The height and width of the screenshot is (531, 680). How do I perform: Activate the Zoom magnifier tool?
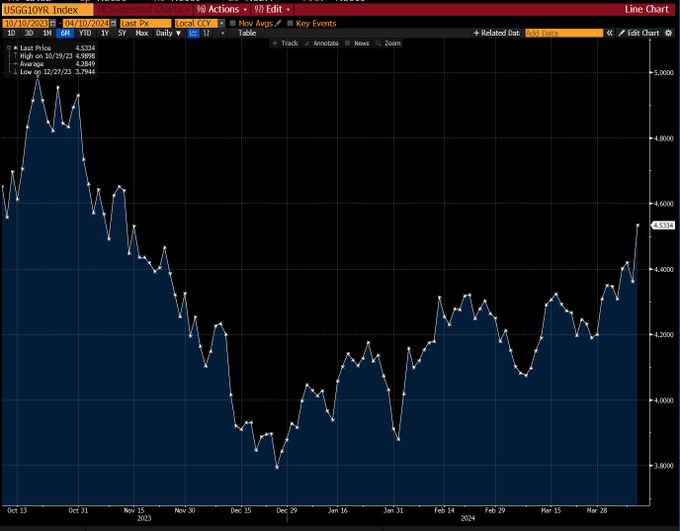point(389,43)
